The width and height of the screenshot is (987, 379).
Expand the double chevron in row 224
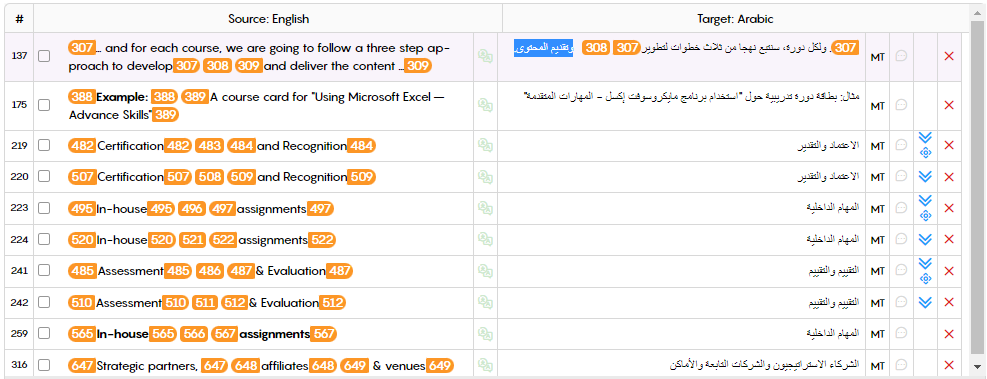click(925, 240)
